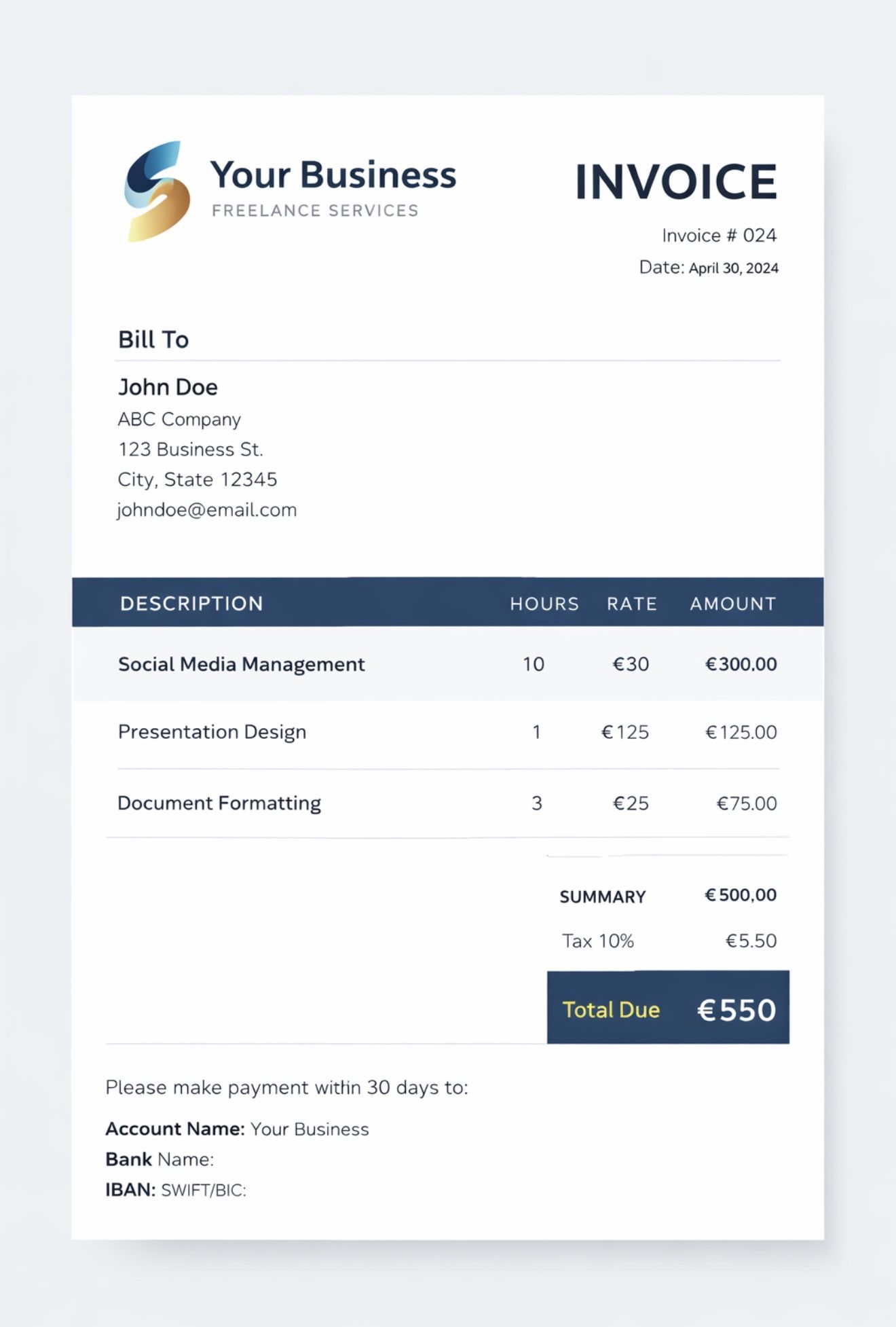
Task: Click the Document Formatting line item
Action: pyautogui.click(x=219, y=803)
